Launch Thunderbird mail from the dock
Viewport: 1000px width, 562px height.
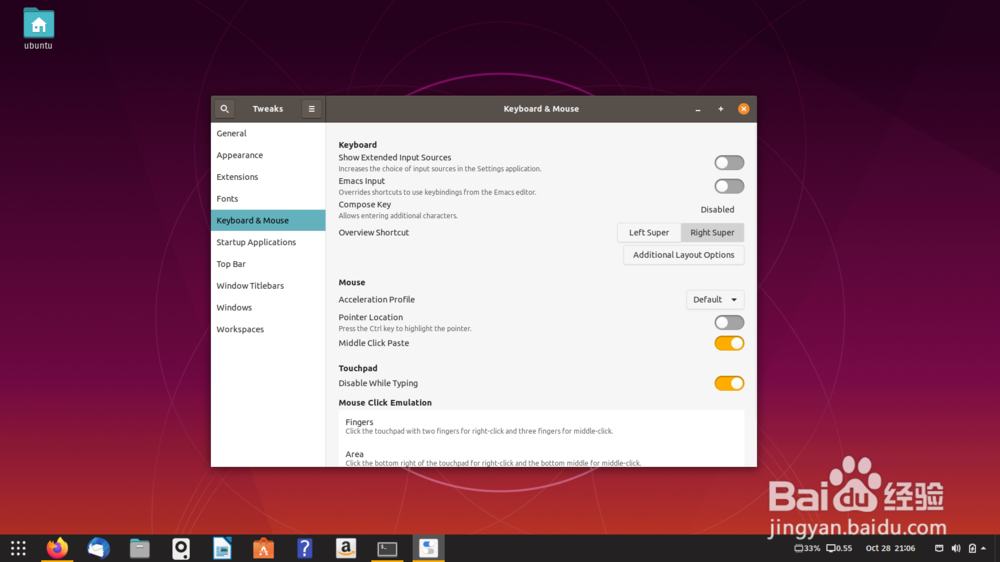pos(98,548)
